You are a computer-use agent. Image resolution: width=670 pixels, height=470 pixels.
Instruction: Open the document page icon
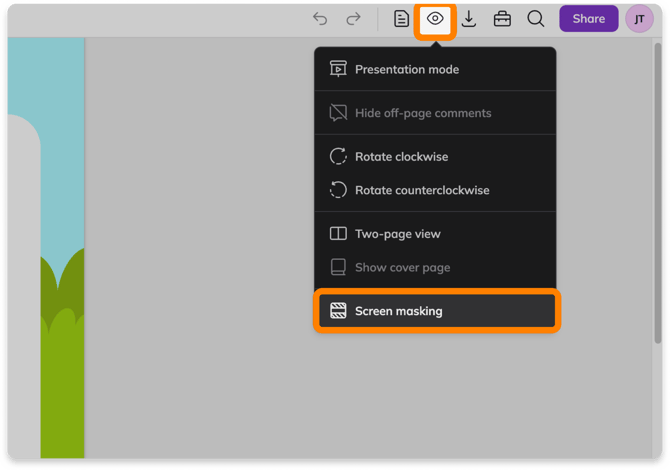[401, 19]
